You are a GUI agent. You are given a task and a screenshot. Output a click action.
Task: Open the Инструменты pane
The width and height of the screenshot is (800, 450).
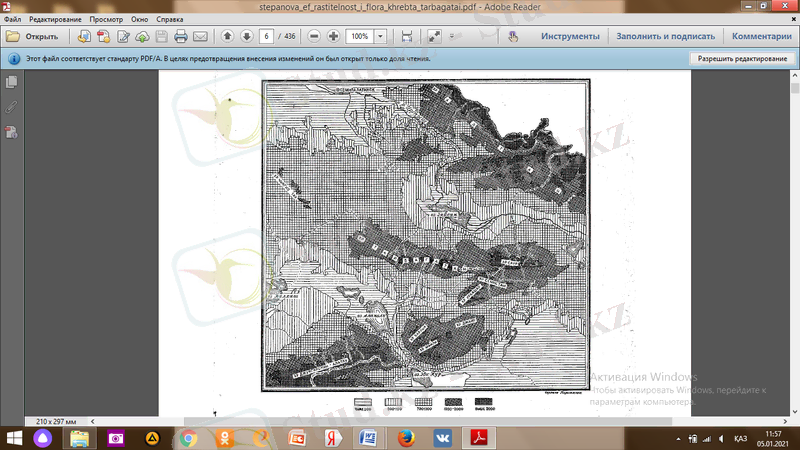pyautogui.click(x=570, y=37)
